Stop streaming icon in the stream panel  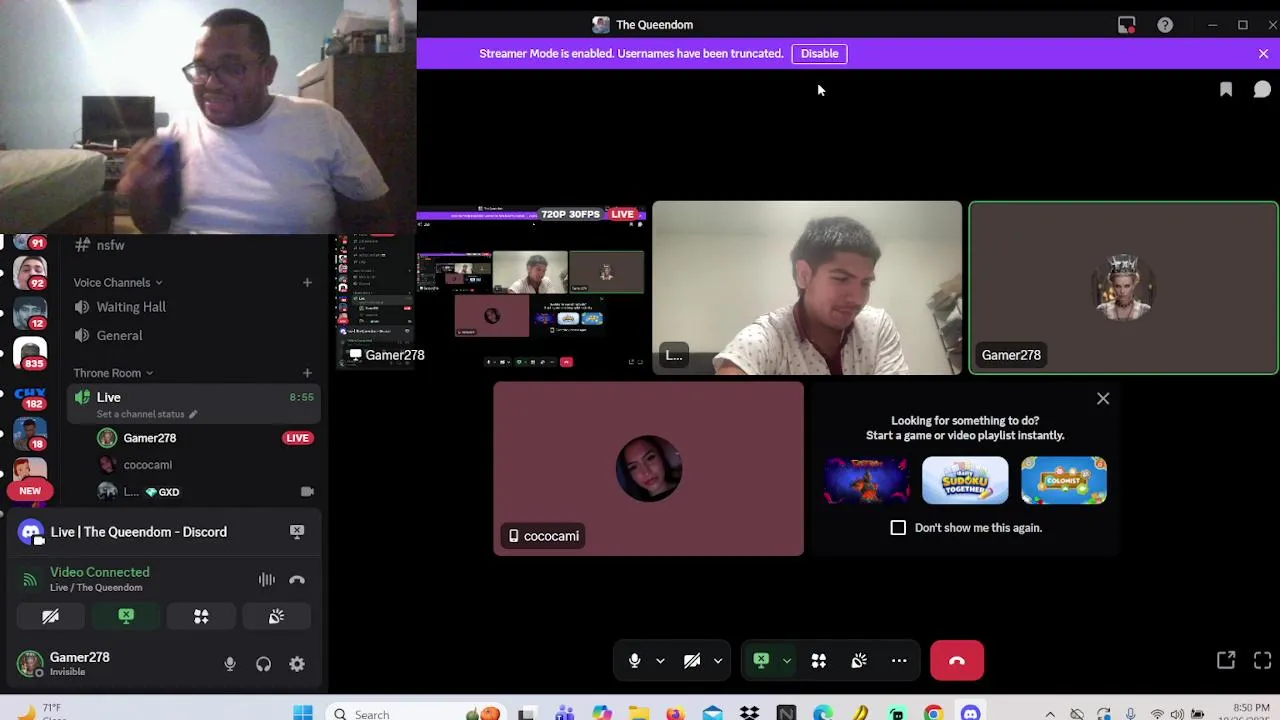pos(297,532)
